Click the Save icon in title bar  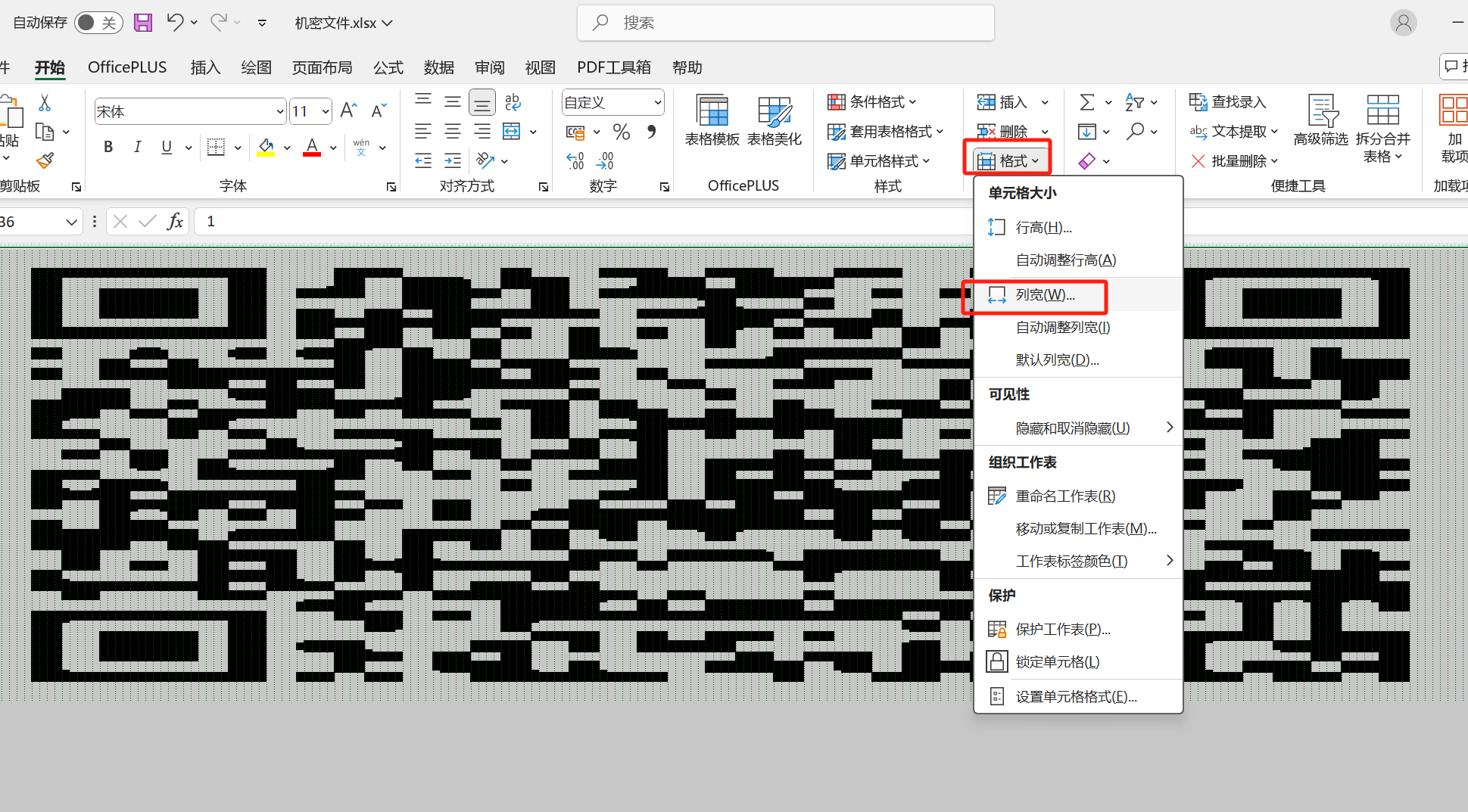pyautogui.click(x=142, y=23)
